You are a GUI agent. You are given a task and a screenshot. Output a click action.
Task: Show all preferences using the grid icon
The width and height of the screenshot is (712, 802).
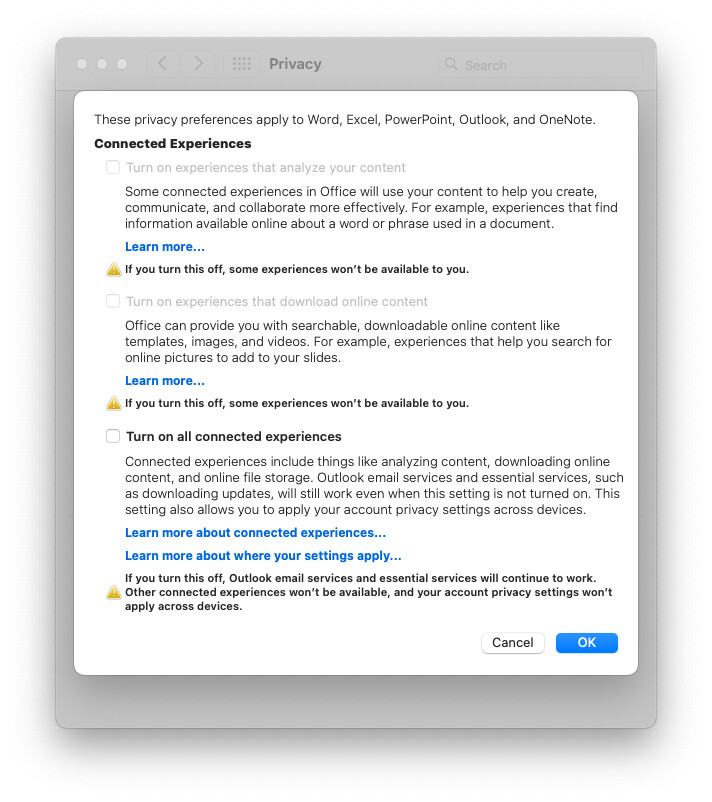pyautogui.click(x=241, y=64)
